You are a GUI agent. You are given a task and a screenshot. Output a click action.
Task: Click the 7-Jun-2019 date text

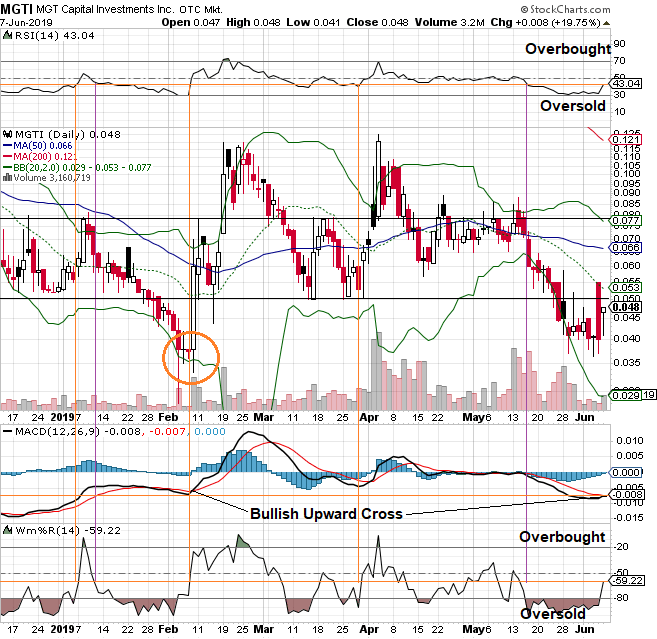pos(26,23)
